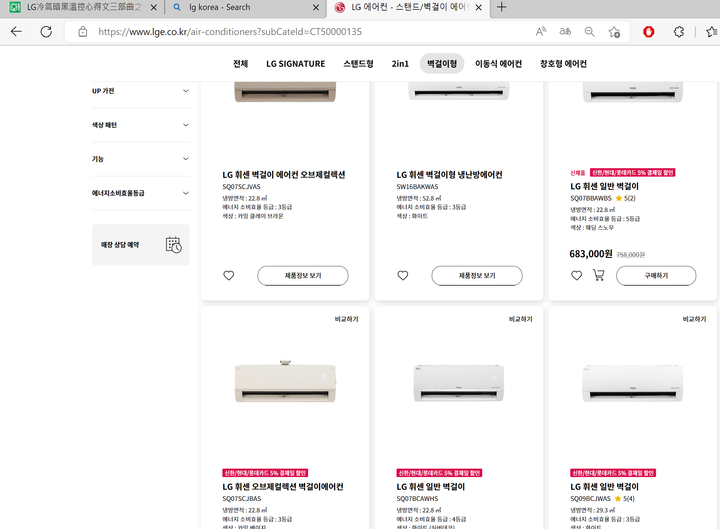Close the lg korea Search tab
This screenshot has height=529, width=720.
[316, 7]
